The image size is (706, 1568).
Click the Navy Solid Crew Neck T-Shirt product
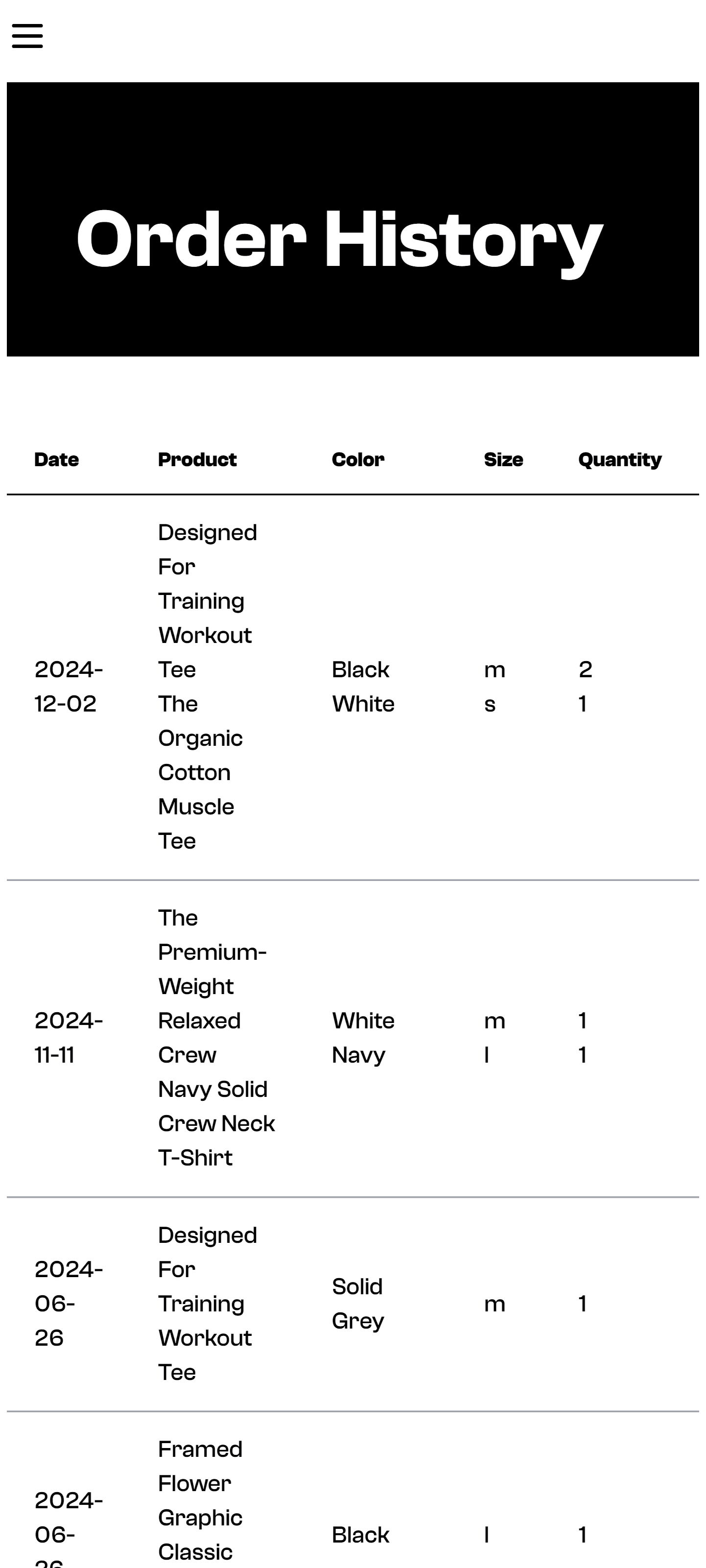click(x=216, y=1123)
